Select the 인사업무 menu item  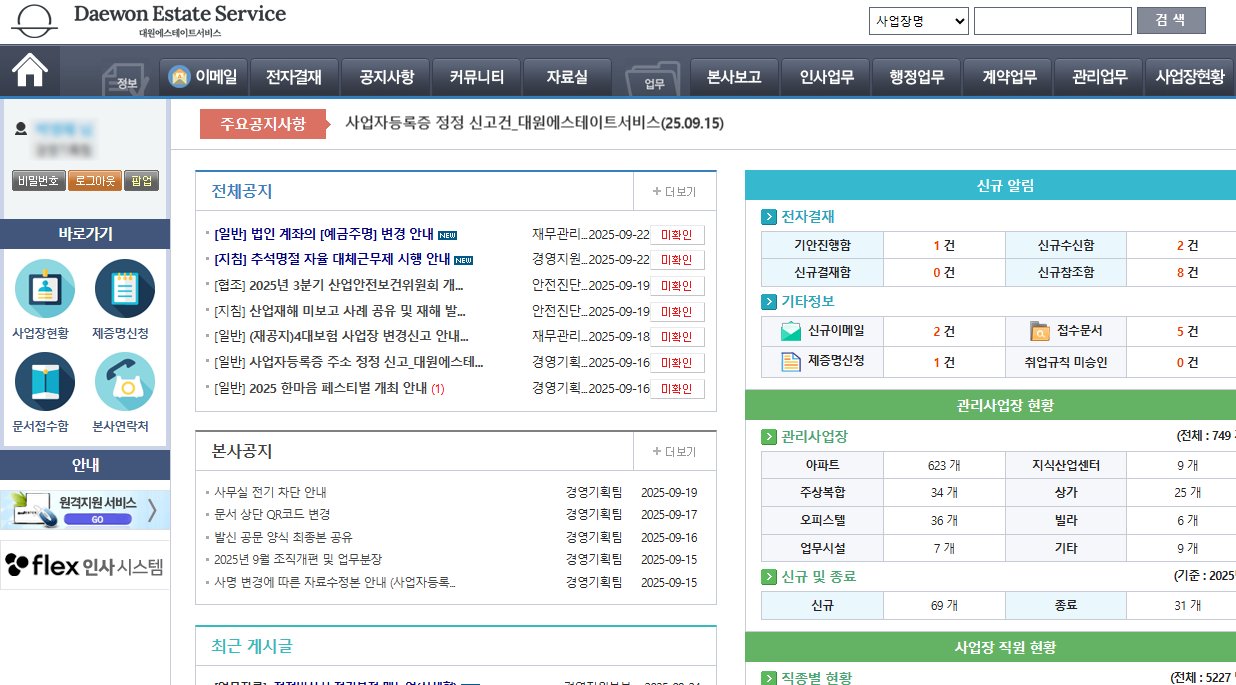pos(826,77)
